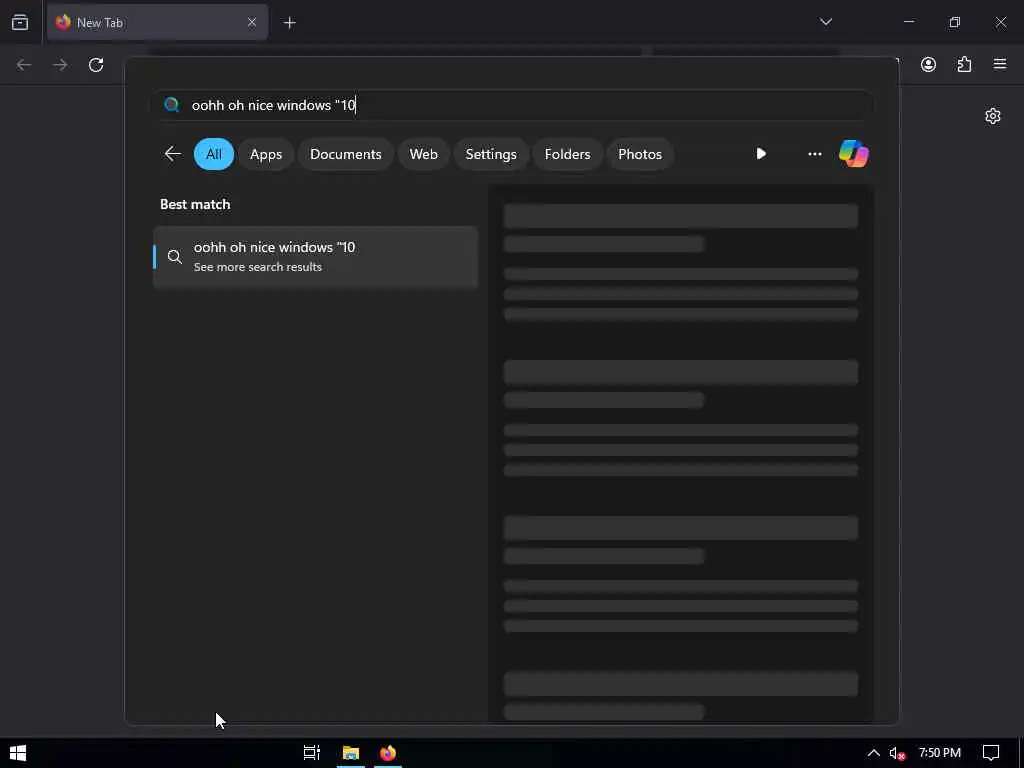This screenshot has height=768, width=1024.
Task: Open Copilot from the search panel
Action: click(x=854, y=154)
